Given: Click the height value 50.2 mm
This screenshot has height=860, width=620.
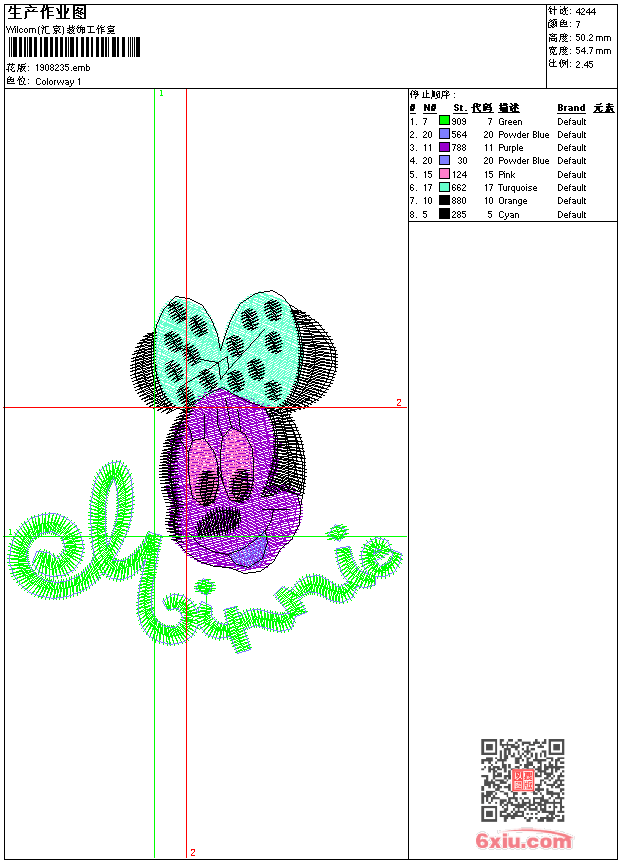Looking at the screenshot, I should point(593,38).
